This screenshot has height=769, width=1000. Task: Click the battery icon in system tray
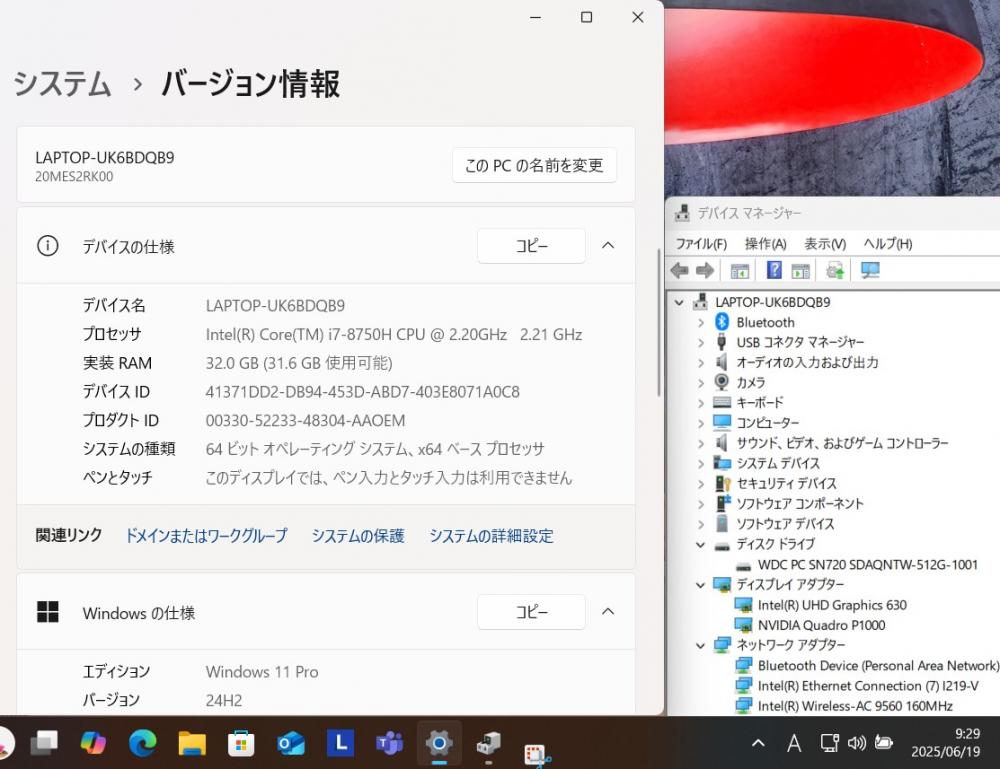[x=883, y=742]
